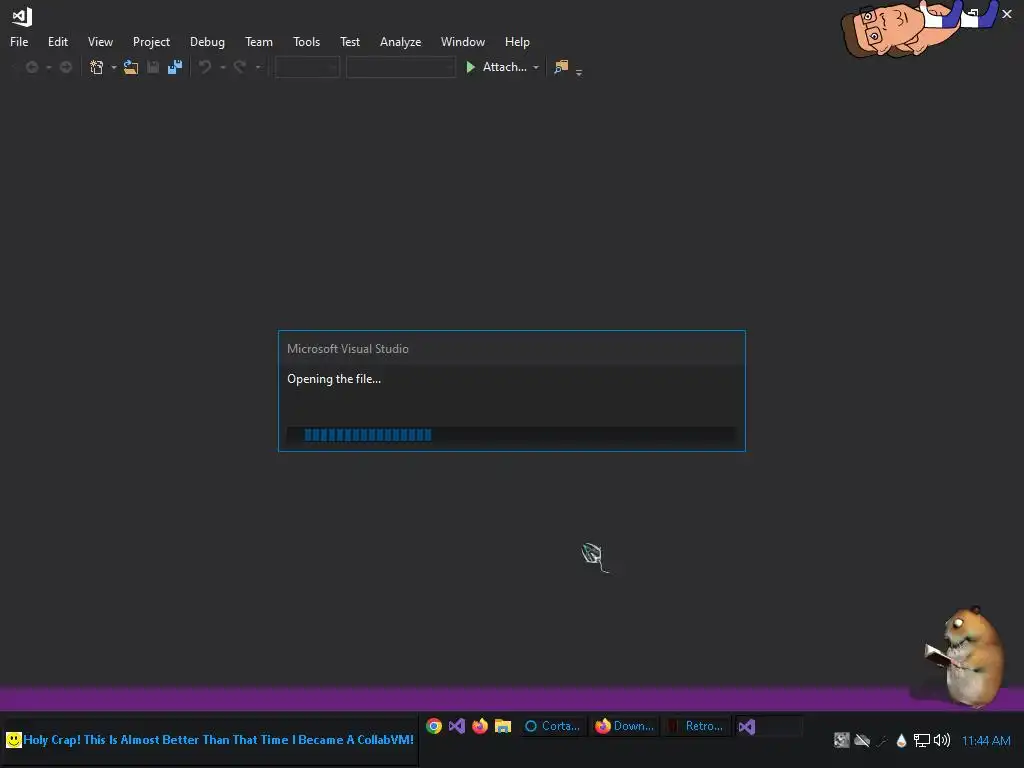Image resolution: width=1024 pixels, height=768 pixels.
Task: Click the 'Opening the file...' text
Action: coord(334,379)
